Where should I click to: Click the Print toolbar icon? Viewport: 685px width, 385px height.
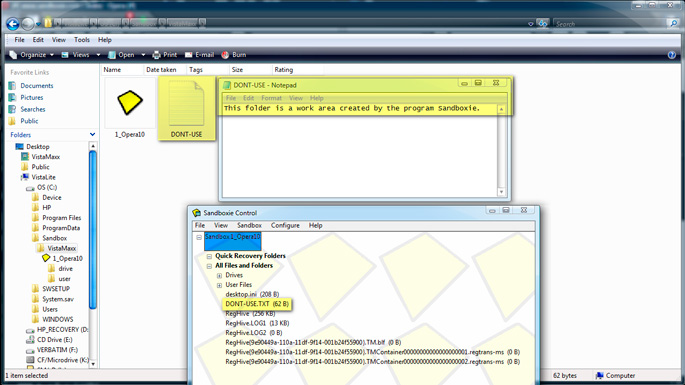coord(156,55)
